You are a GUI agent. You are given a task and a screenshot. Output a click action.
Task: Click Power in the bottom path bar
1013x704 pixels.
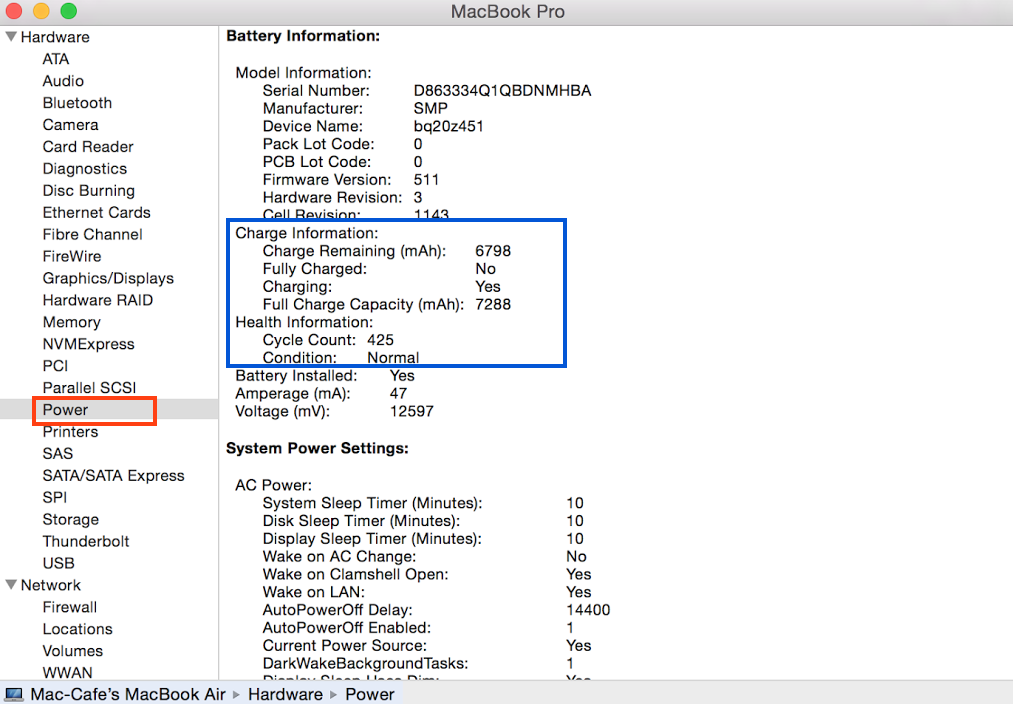pyautogui.click(x=370, y=694)
